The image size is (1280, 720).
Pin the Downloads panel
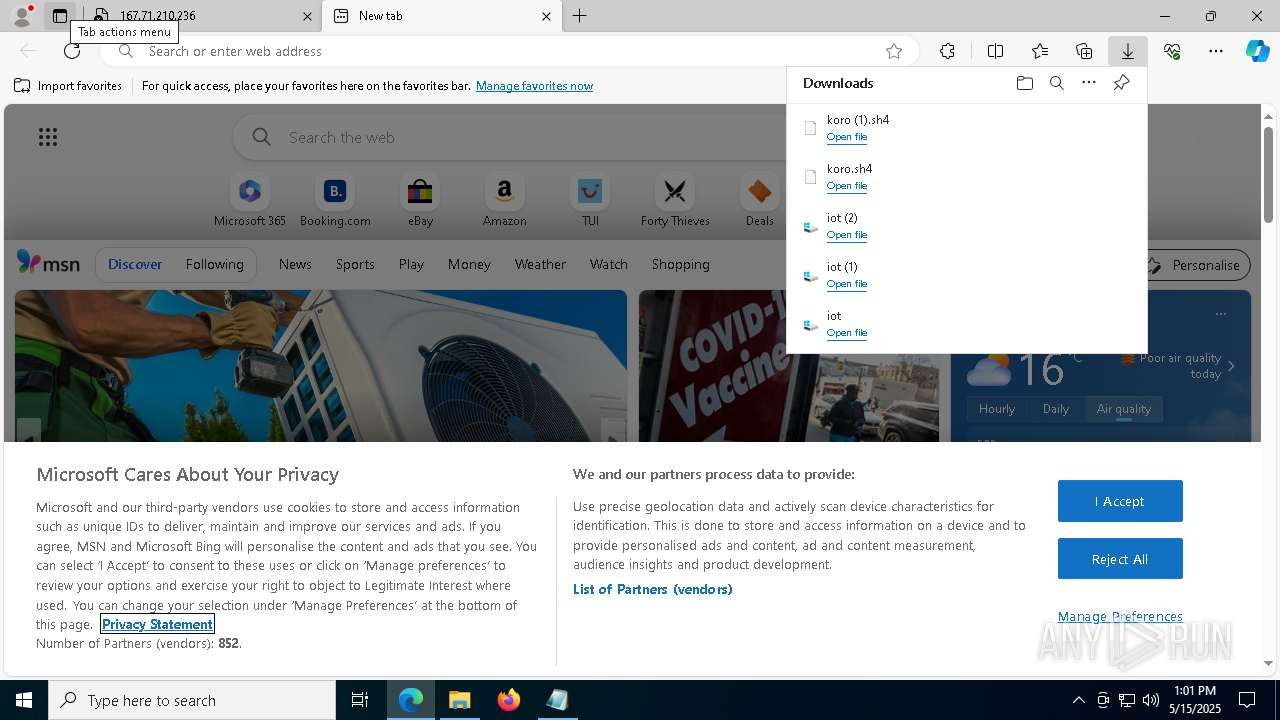[x=1121, y=83]
